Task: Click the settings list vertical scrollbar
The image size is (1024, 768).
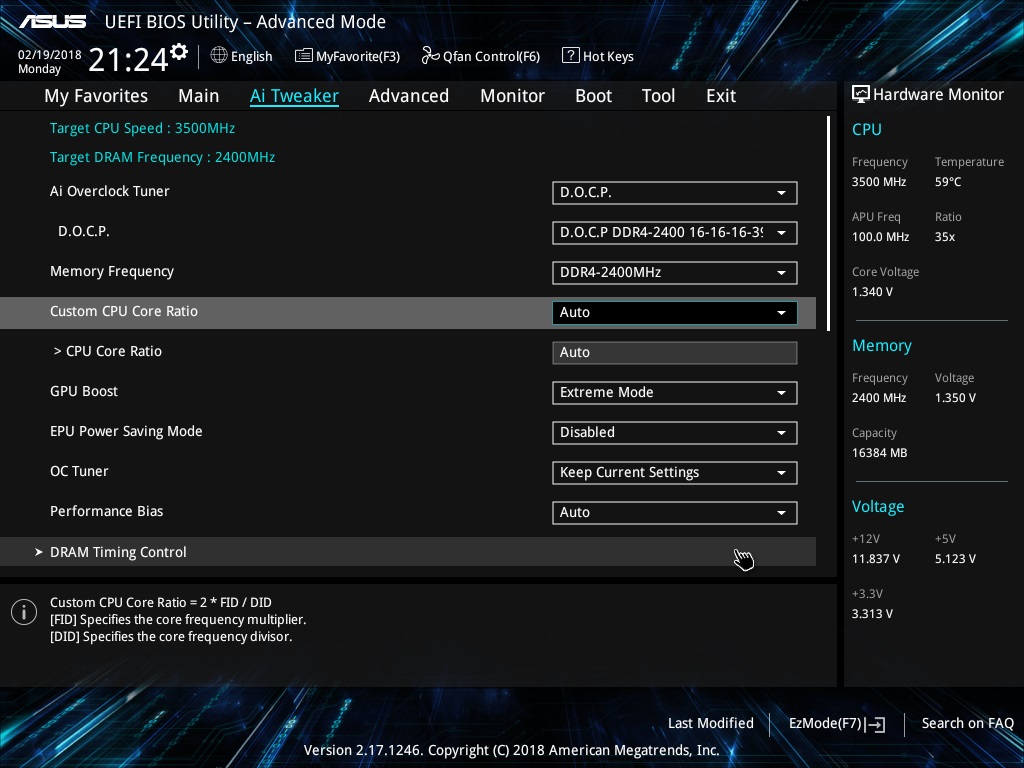Action: tap(828, 223)
